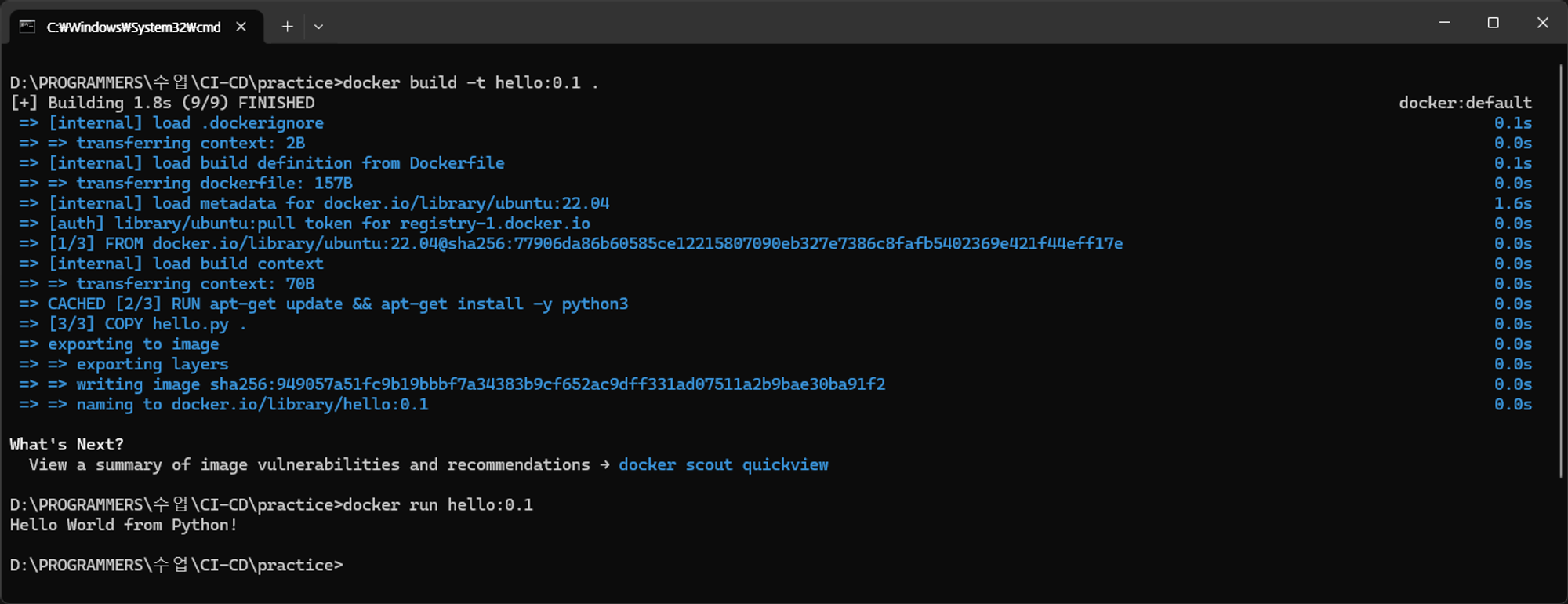Maximize the terminal window
The height and width of the screenshot is (604, 1568).
(1493, 23)
